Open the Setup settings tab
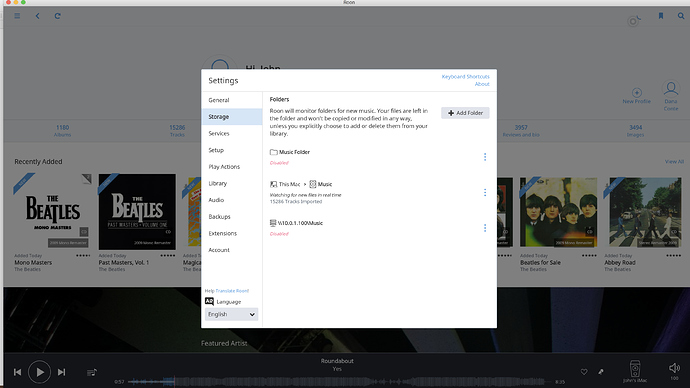The width and height of the screenshot is (690, 388). point(231,150)
